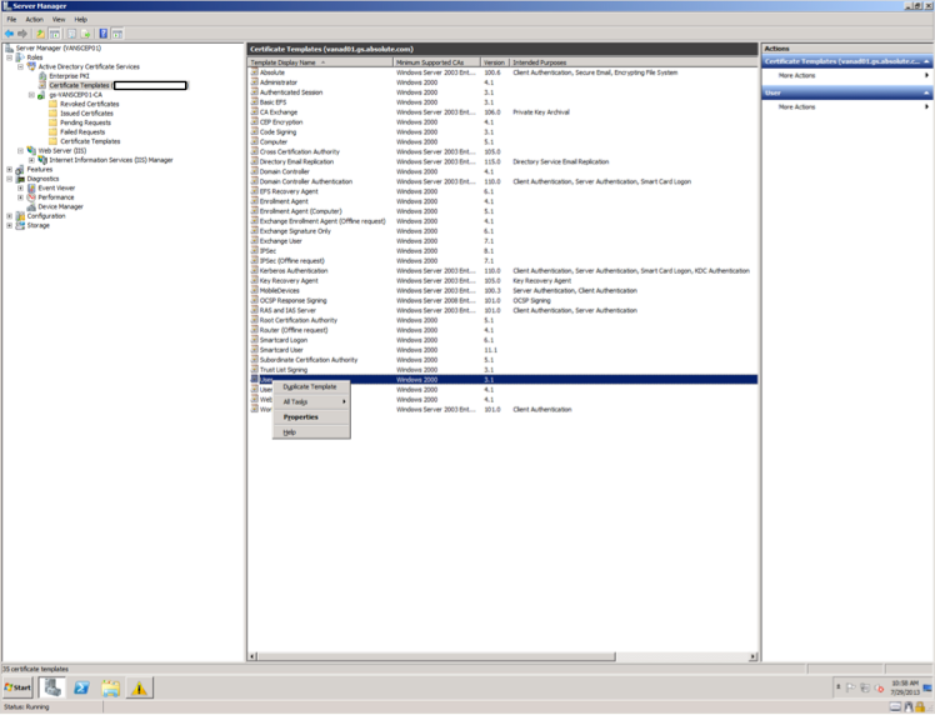Viewport: 935px width, 715px height.
Task: Click the Start button
Action: [x=18, y=688]
